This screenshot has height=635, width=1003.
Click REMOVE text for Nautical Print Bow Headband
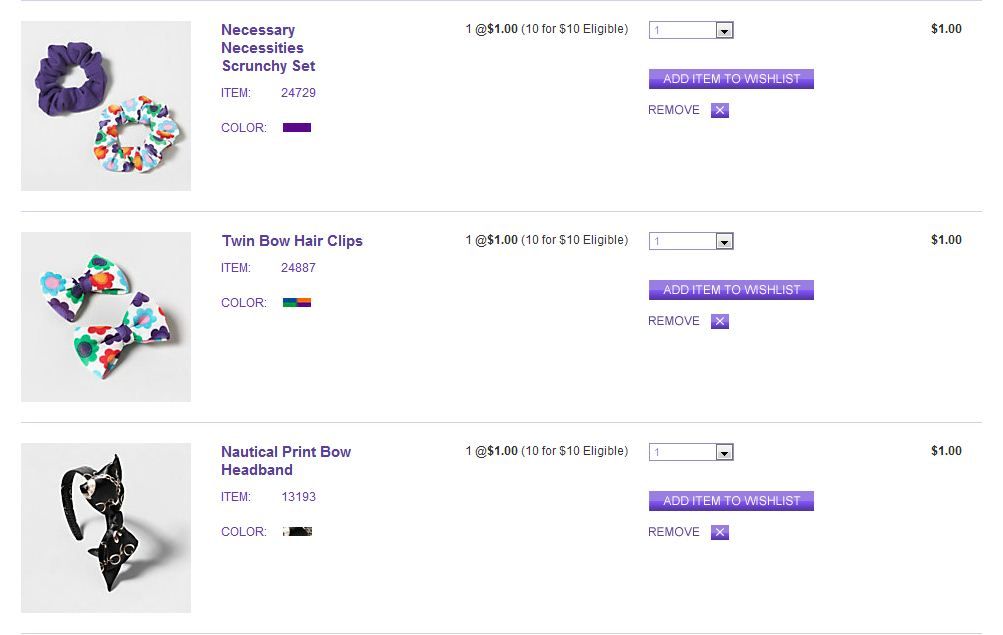click(674, 533)
